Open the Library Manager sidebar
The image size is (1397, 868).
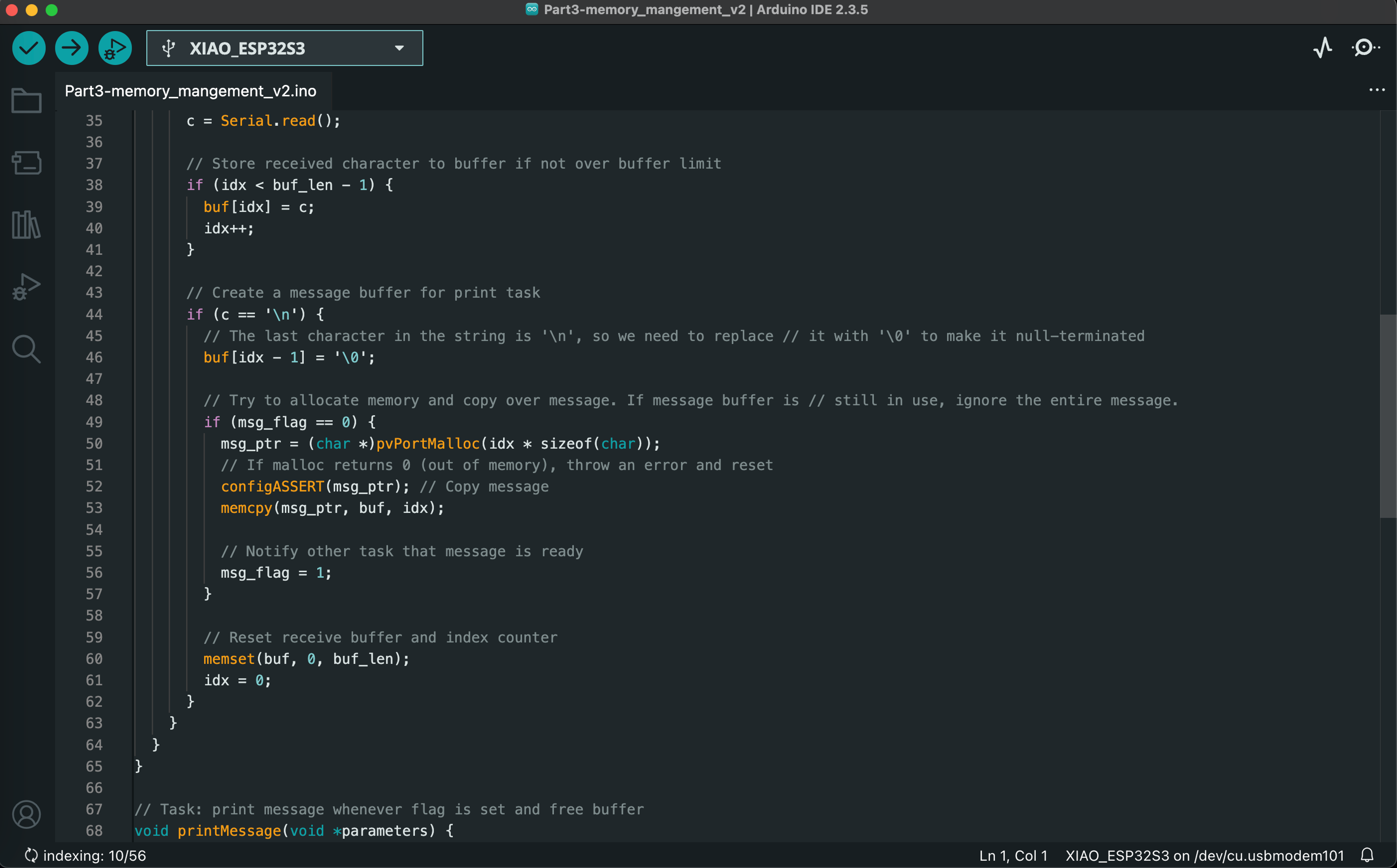click(x=27, y=224)
